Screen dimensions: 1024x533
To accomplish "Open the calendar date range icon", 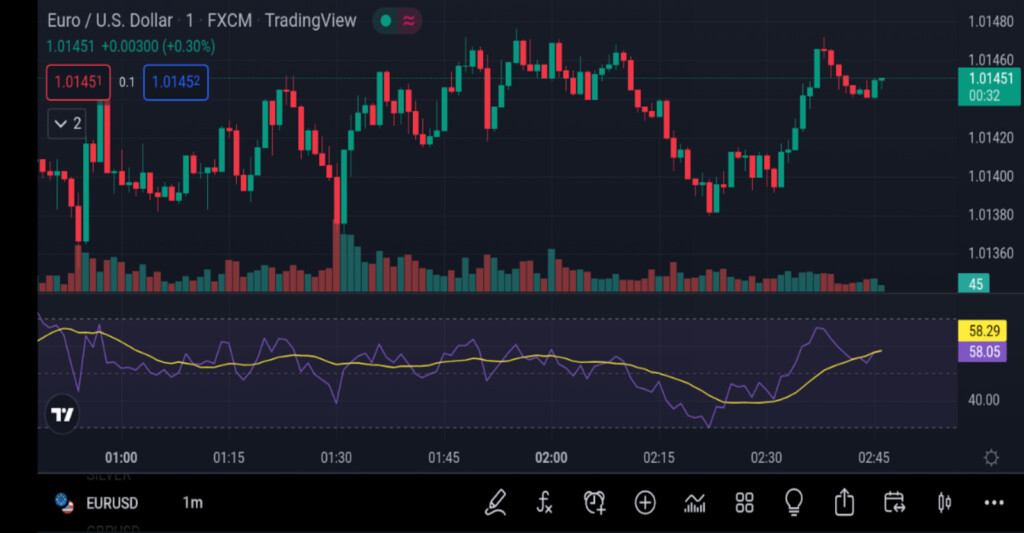I will (894, 502).
